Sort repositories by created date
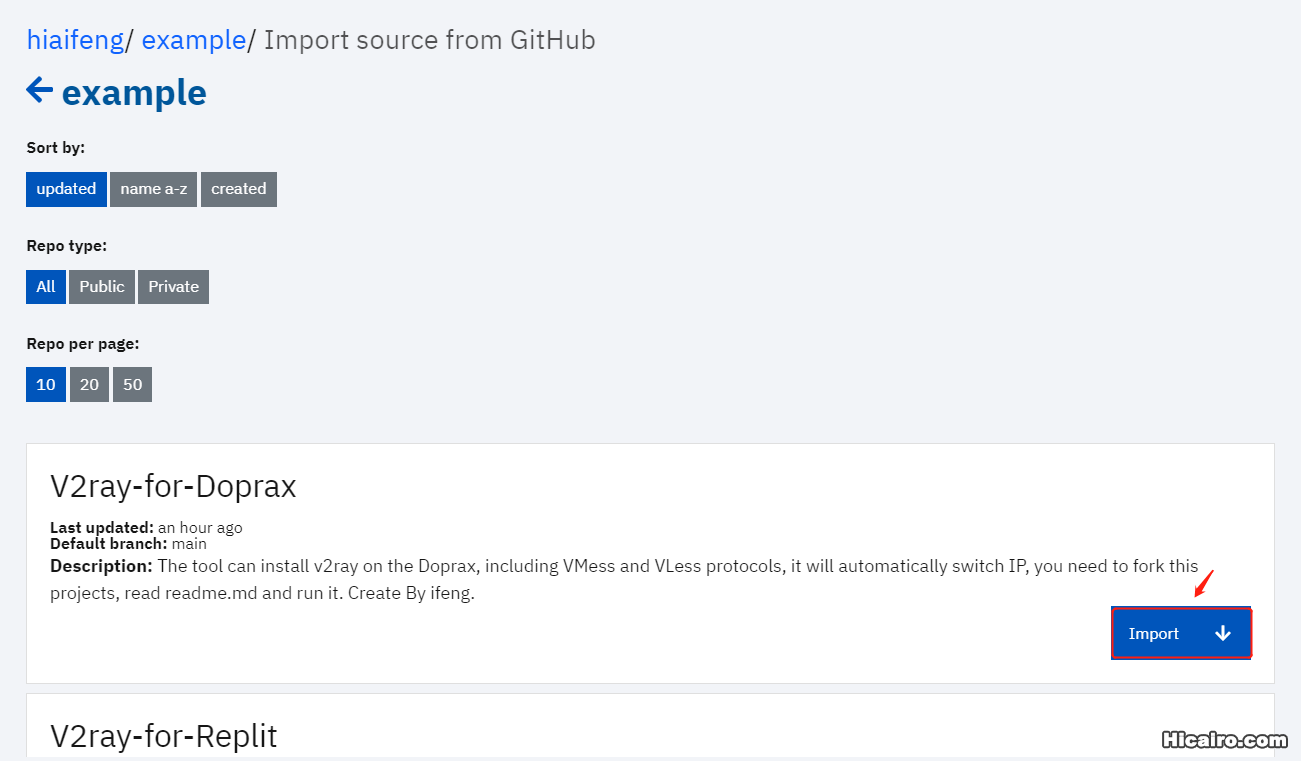This screenshot has width=1301, height=761. [x=238, y=189]
